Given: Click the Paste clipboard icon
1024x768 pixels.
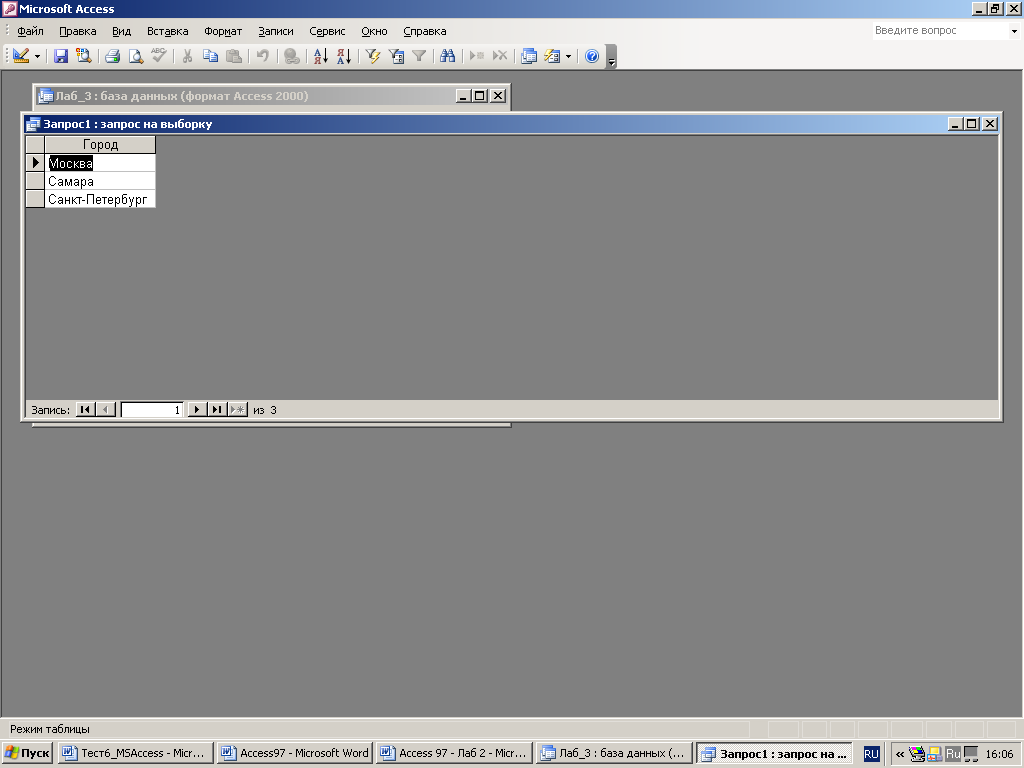Looking at the screenshot, I should [233, 56].
